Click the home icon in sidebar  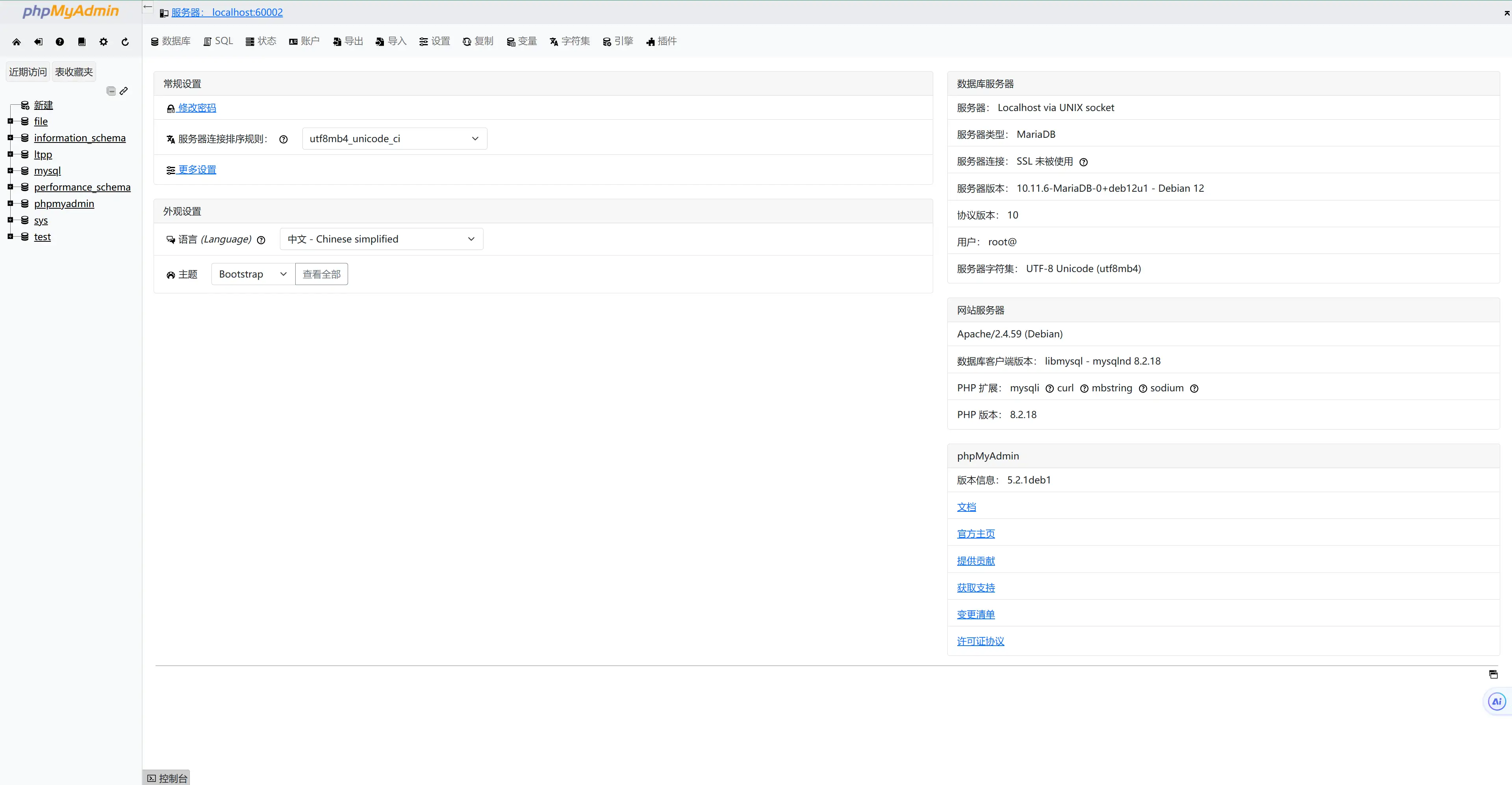click(x=17, y=42)
